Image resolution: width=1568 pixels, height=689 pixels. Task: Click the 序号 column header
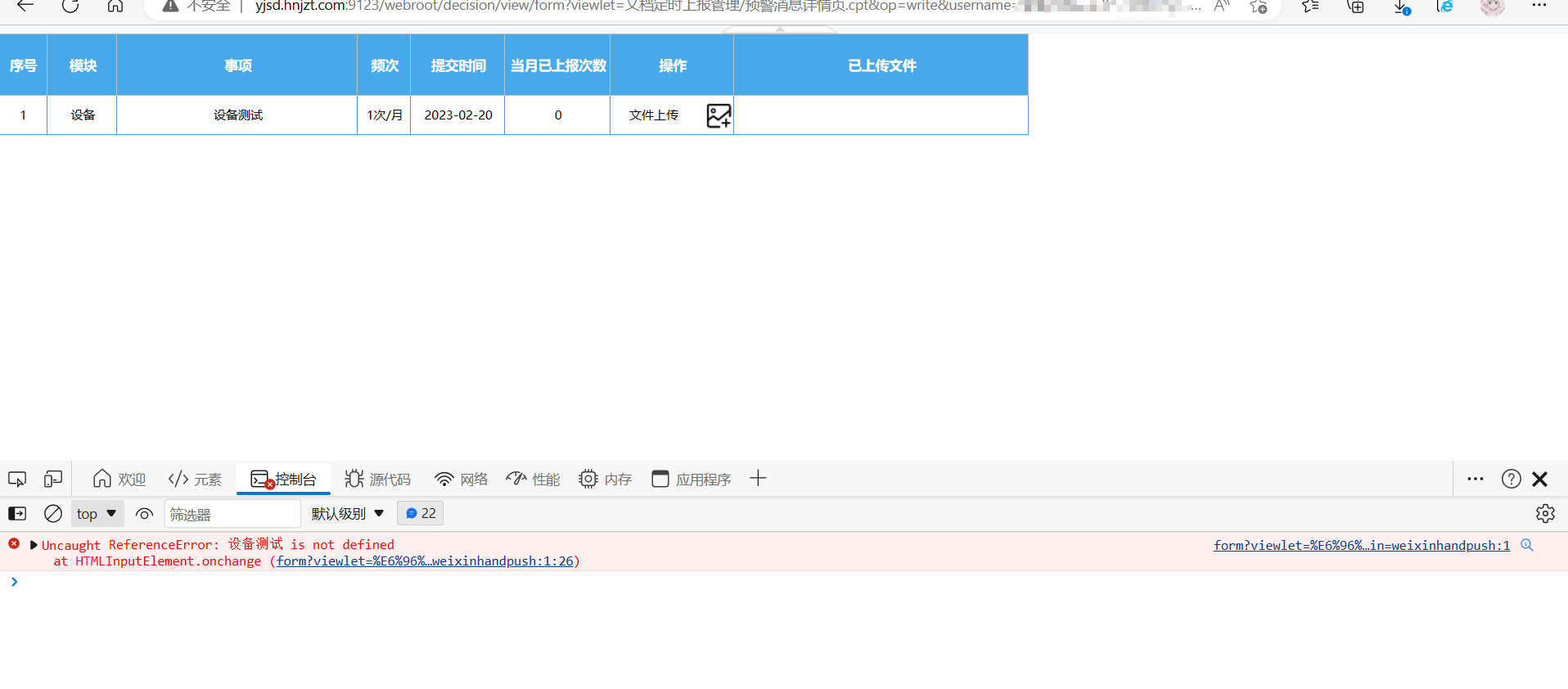tap(23, 65)
